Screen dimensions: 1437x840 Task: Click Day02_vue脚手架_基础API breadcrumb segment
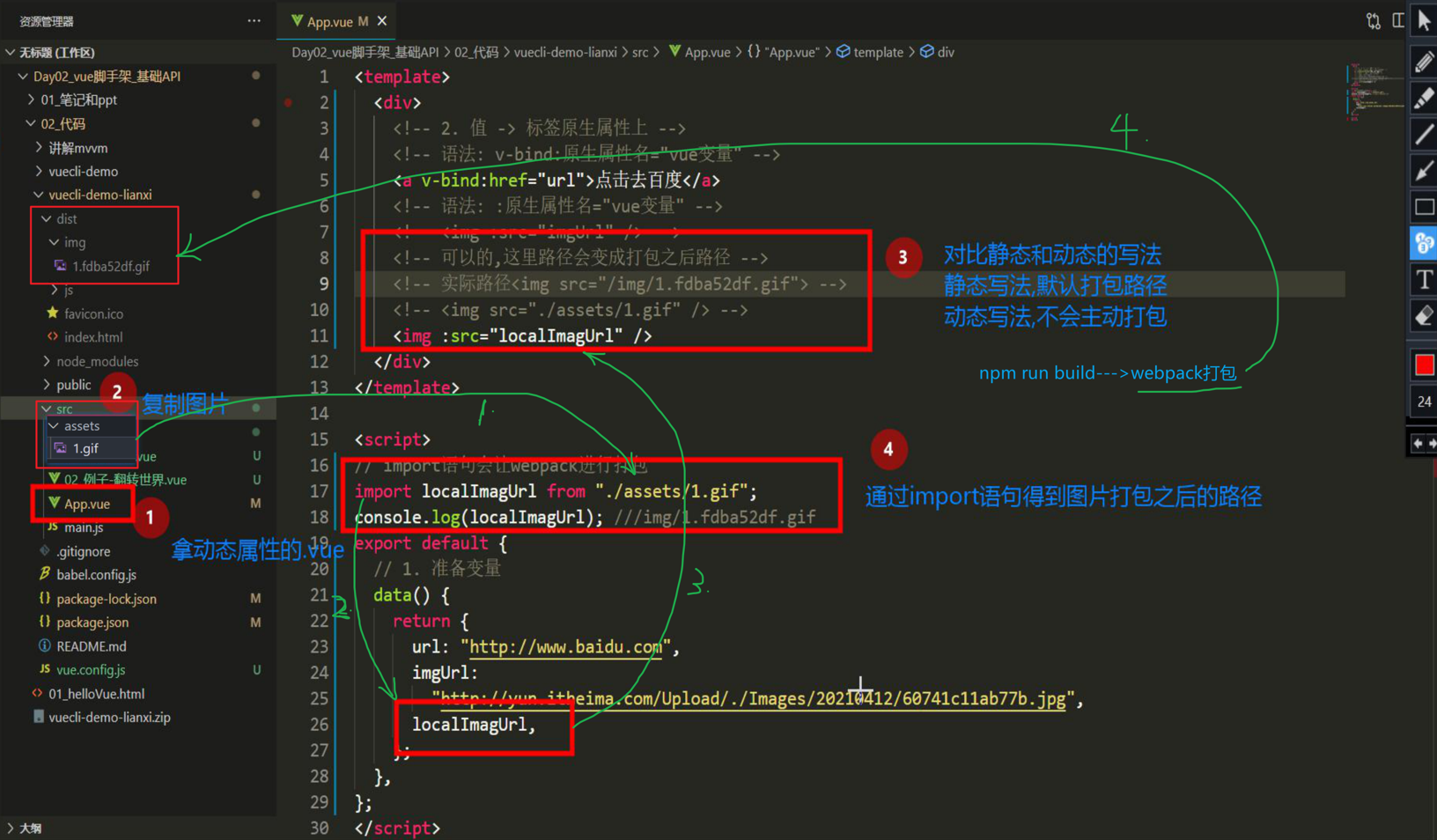coord(366,52)
